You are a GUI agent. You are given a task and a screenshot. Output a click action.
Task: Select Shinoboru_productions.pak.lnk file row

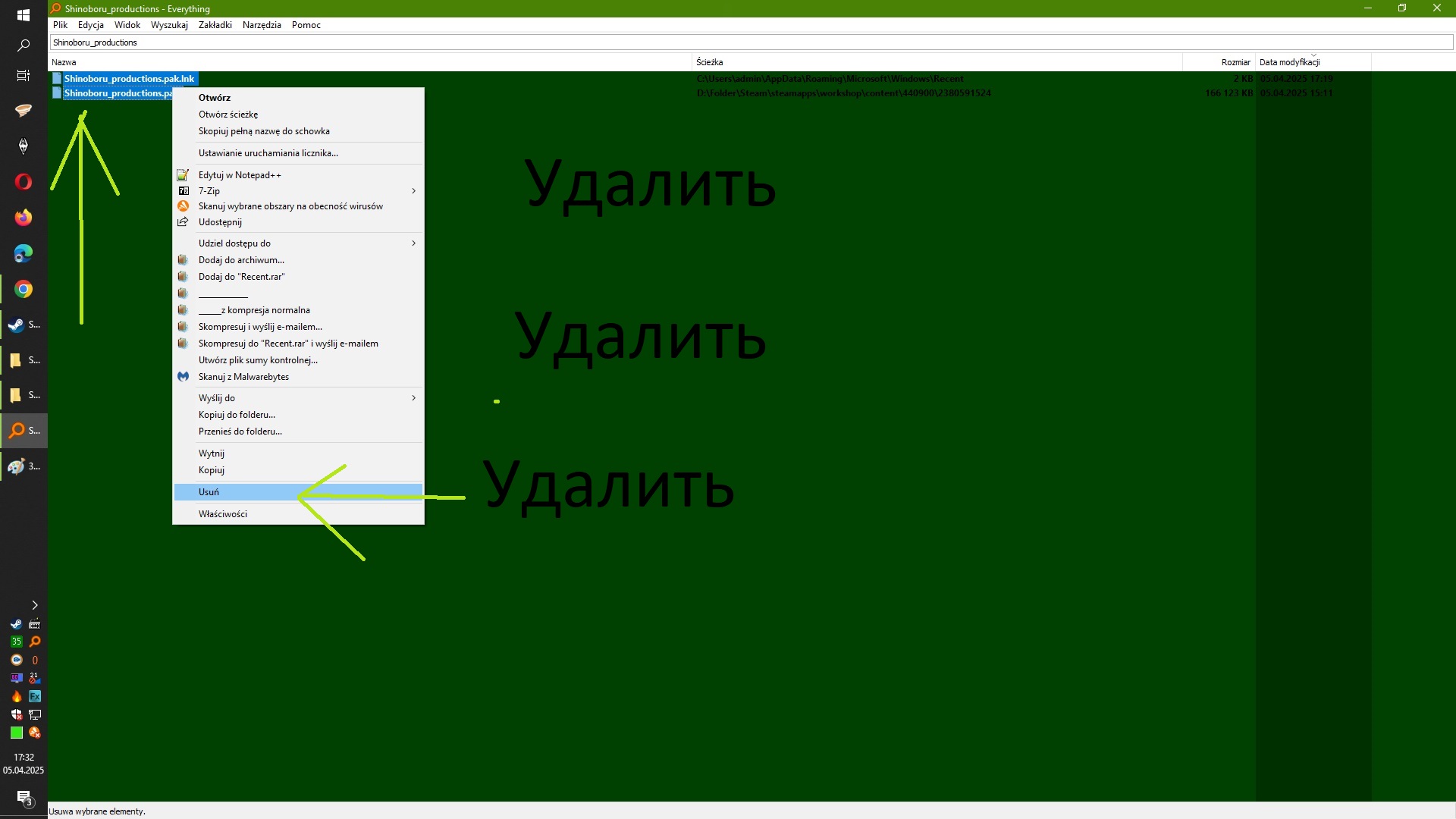click(129, 79)
